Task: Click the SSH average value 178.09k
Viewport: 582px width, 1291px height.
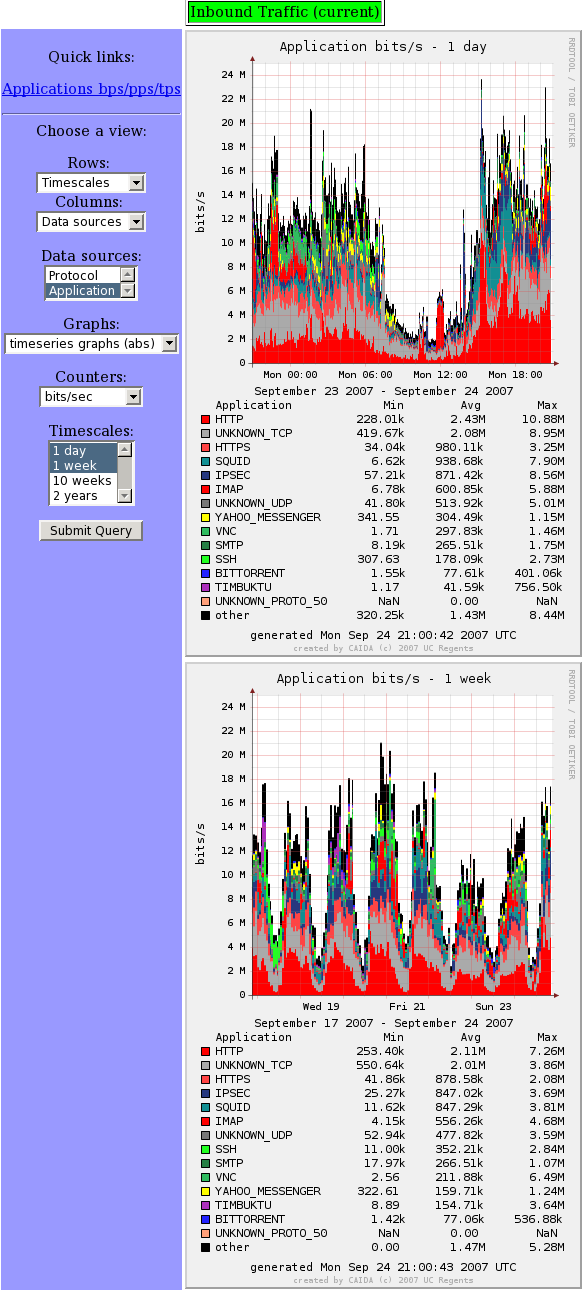Action: coord(461,559)
